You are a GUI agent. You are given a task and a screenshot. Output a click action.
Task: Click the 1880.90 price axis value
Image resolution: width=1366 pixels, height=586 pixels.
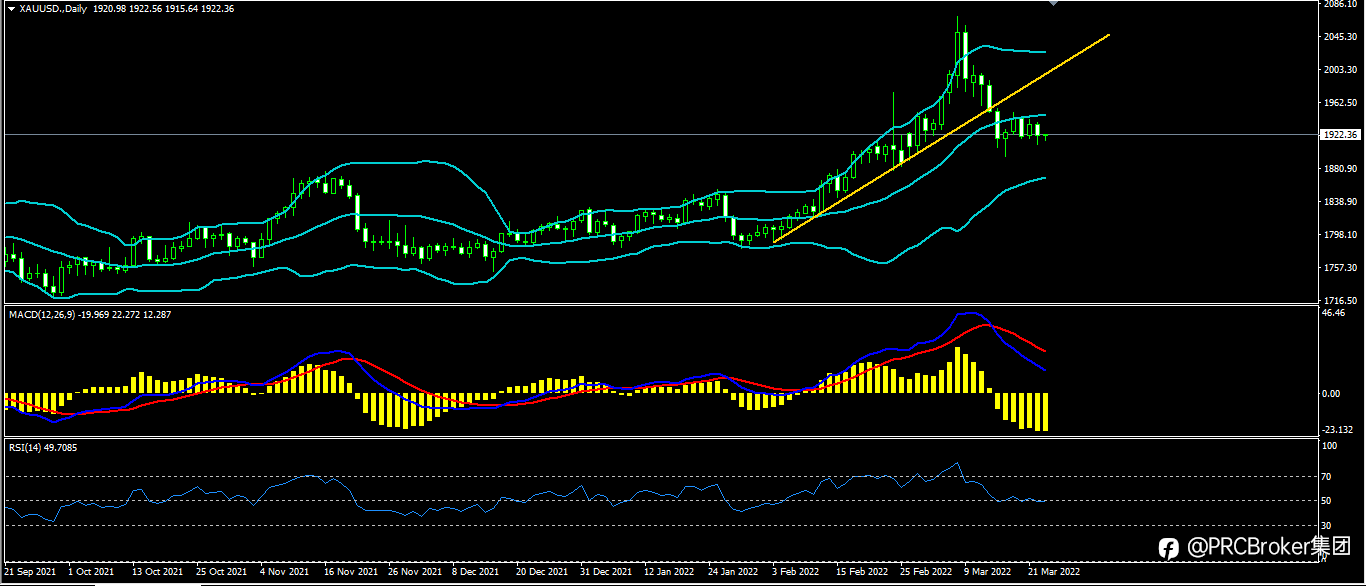pyautogui.click(x=1338, y=169)
